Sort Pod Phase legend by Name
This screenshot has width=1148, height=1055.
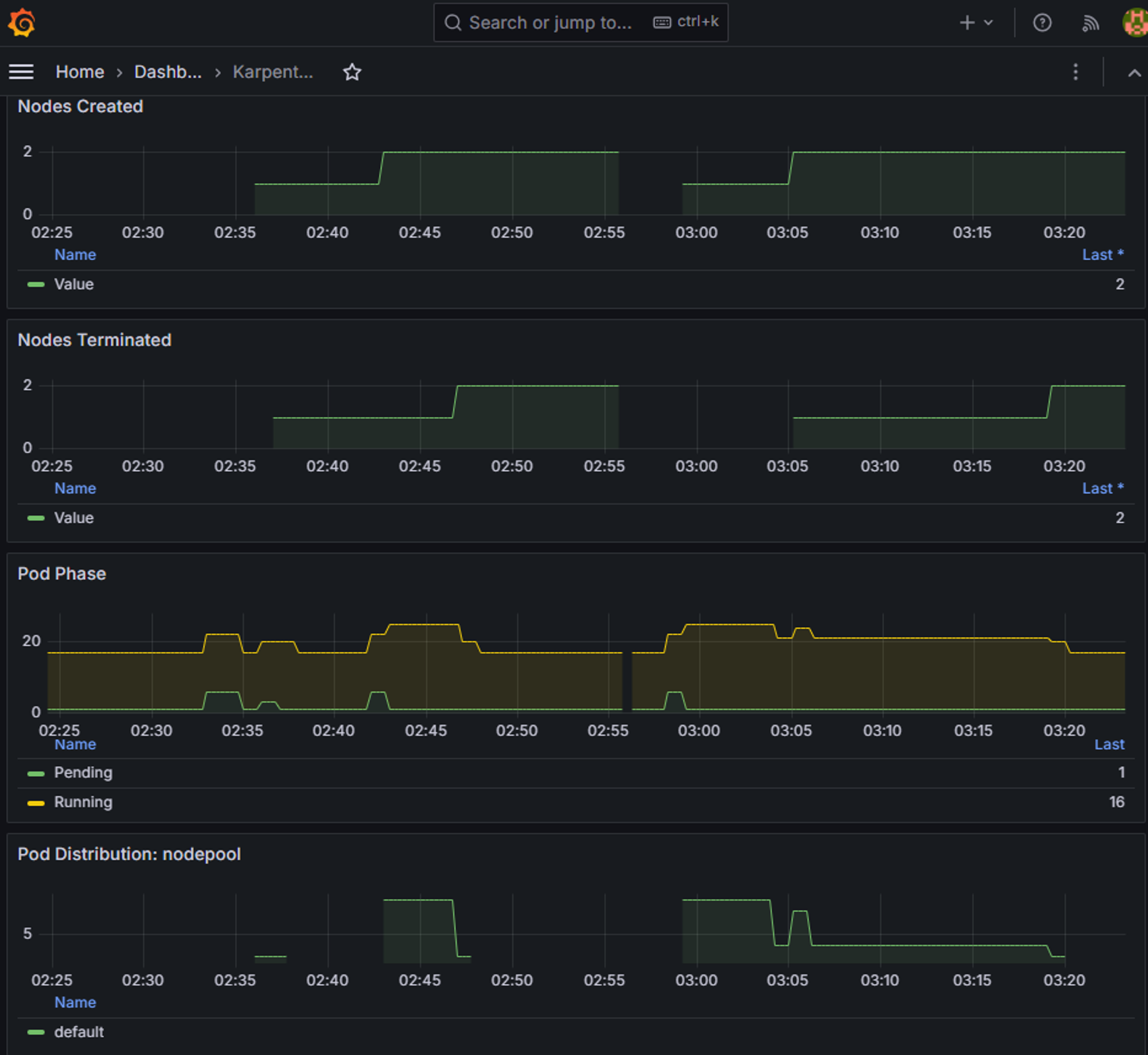(x=75, y=745)
